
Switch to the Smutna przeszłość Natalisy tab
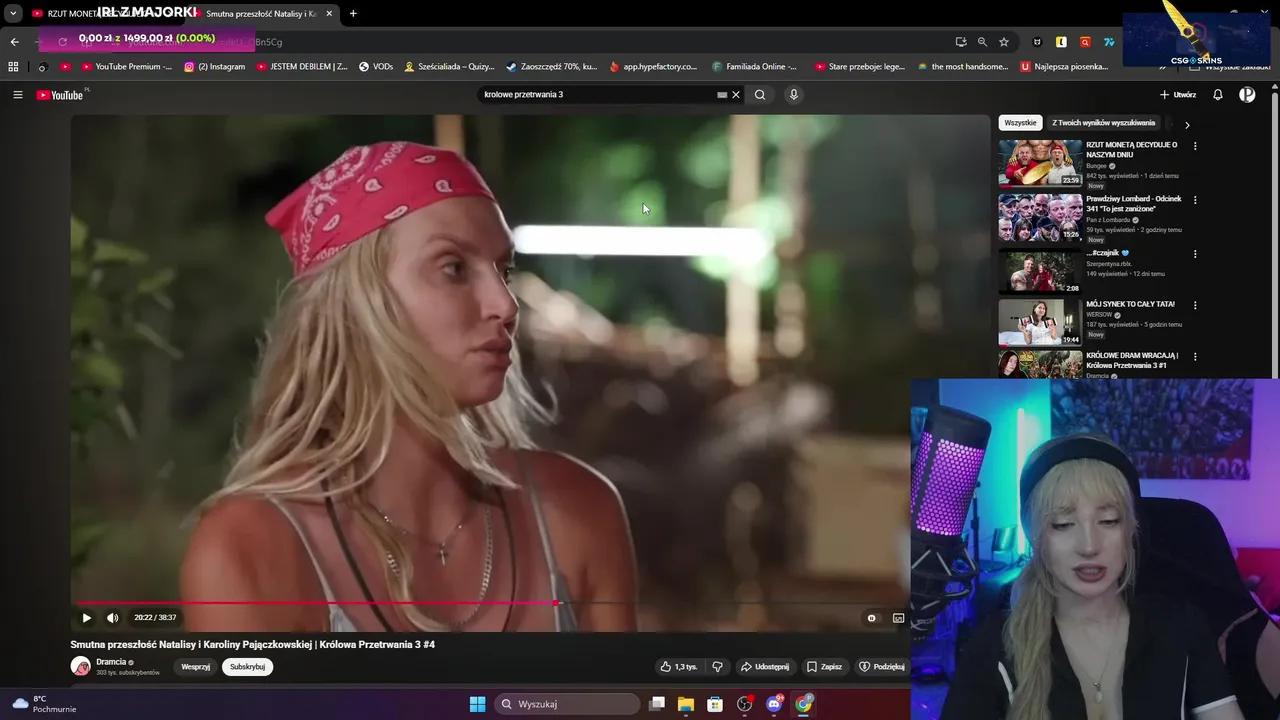pos(262,14)
